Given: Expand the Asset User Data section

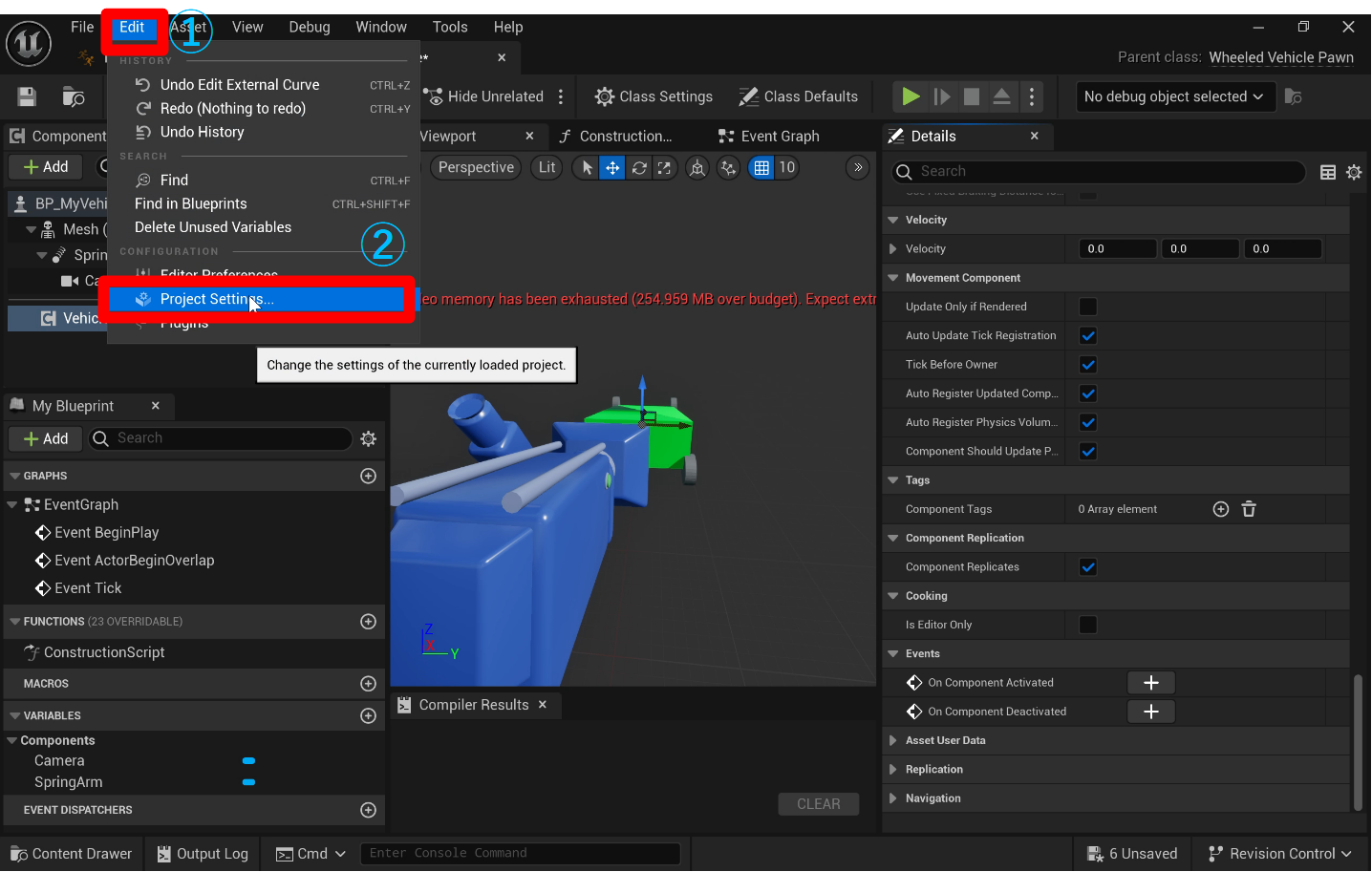Looking at the screenshot, I should [893, 740].
